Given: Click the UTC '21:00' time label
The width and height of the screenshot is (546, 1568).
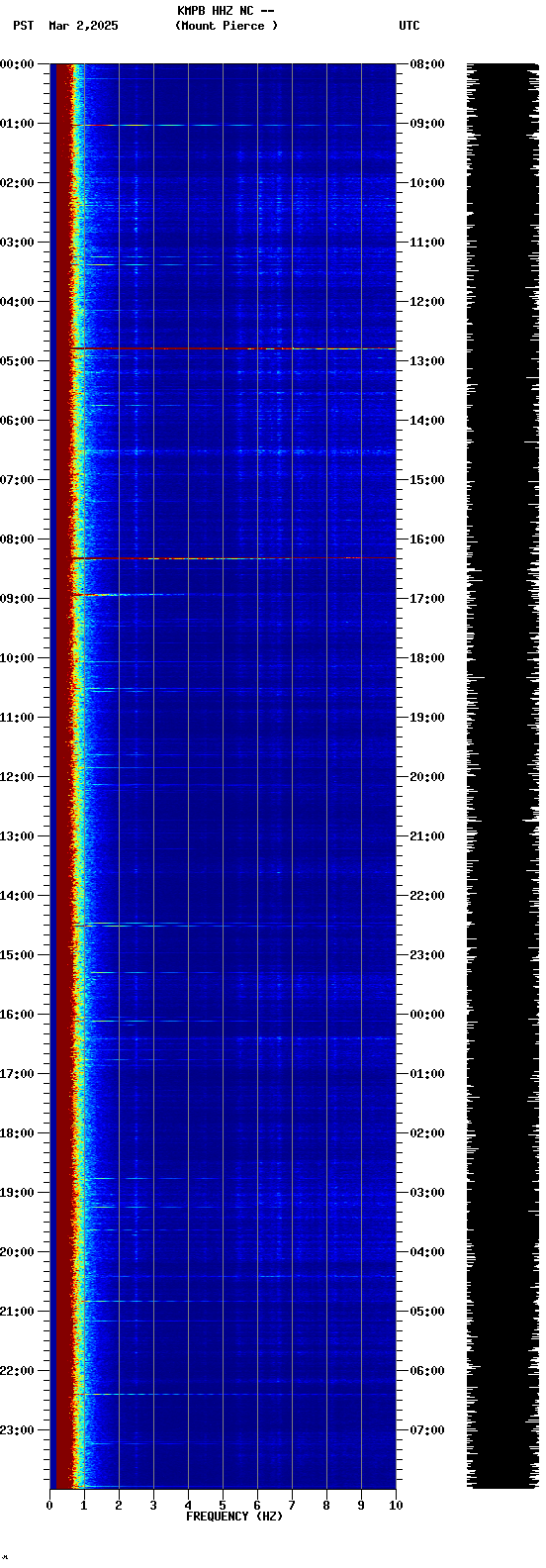Looking at the screenshot, I should coord(426,836).
